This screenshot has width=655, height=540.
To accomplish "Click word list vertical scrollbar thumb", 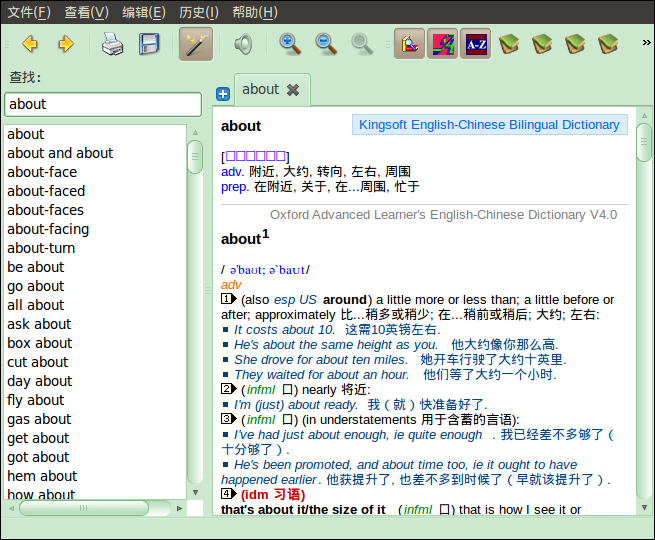I will click(x=195, y=157).
